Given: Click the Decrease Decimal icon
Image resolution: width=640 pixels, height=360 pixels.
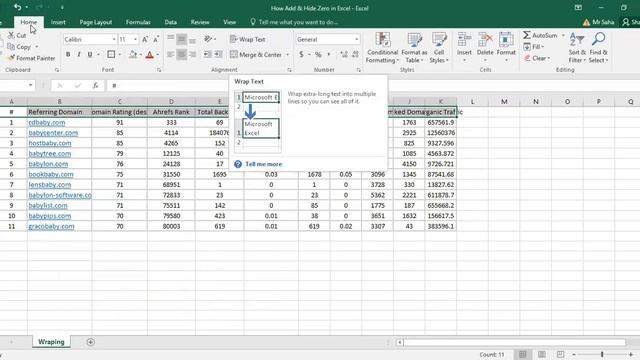Looking at the screenshot, I should click(355, 54).
